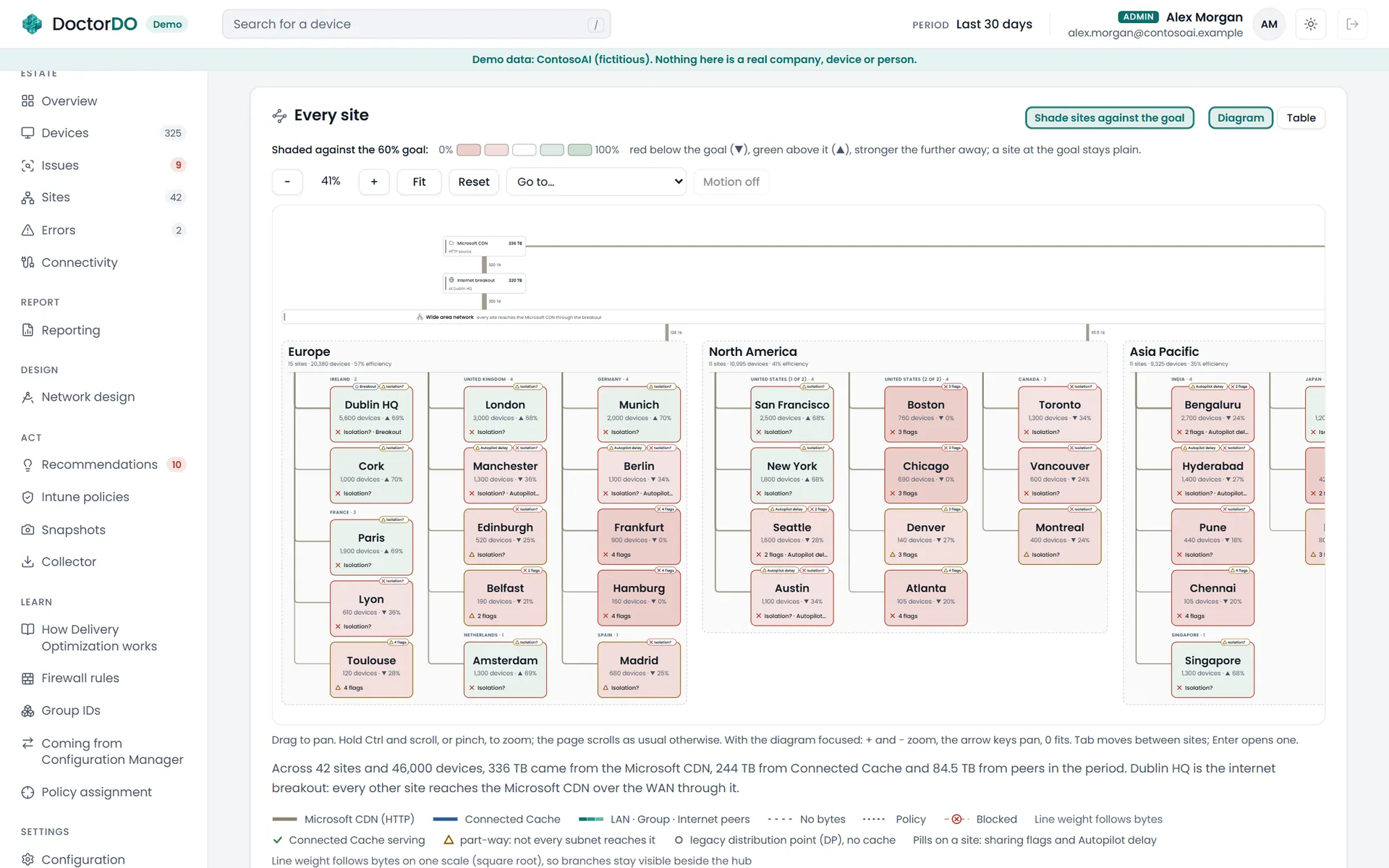The width and height of the screenshot is (1389, 868).
Task: Click the 41% zoom level value
Action: pyautogui.click(x=331, y=181)
